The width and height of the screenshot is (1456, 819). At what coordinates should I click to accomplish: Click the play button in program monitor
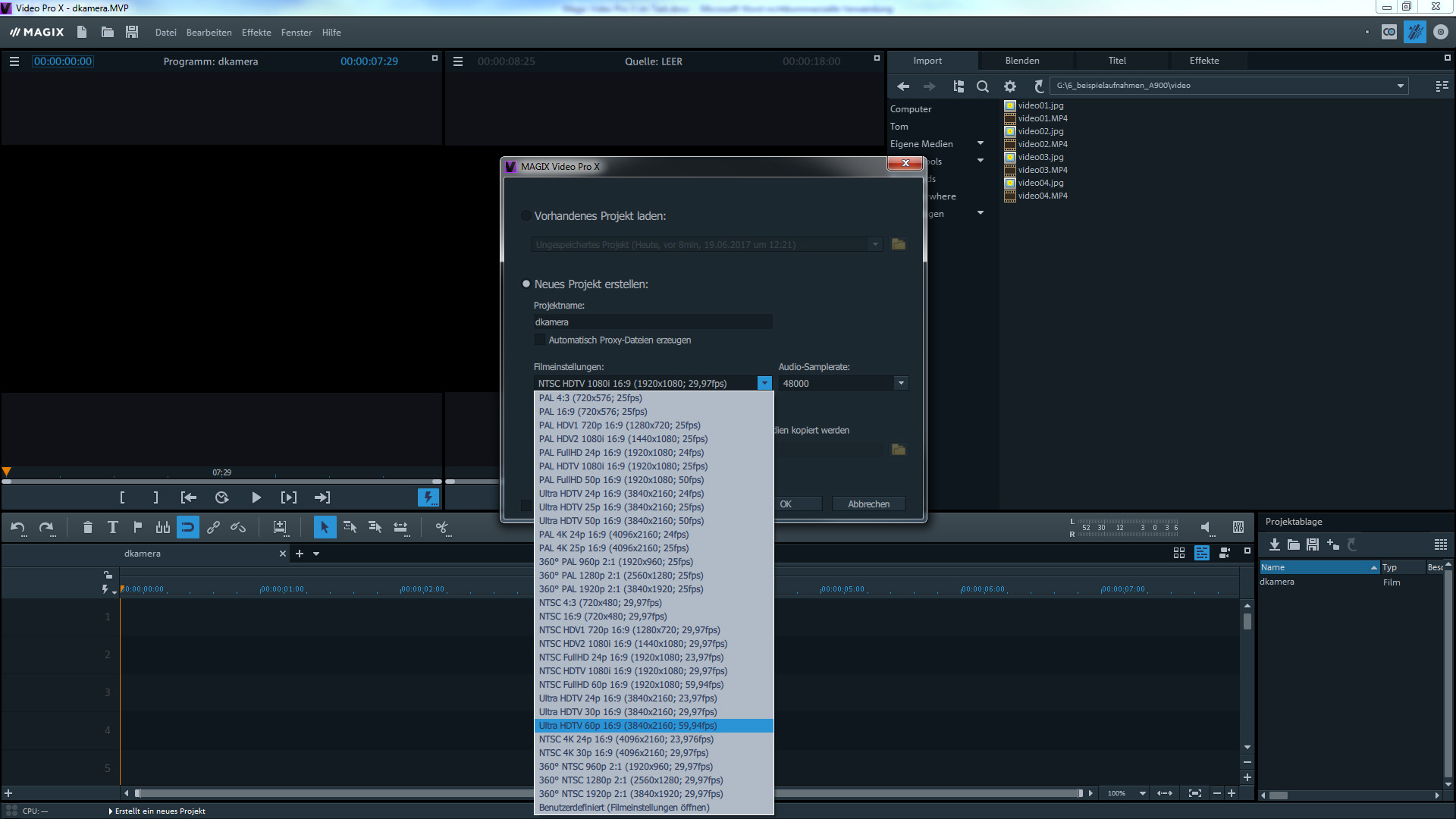tap(256, 497)
